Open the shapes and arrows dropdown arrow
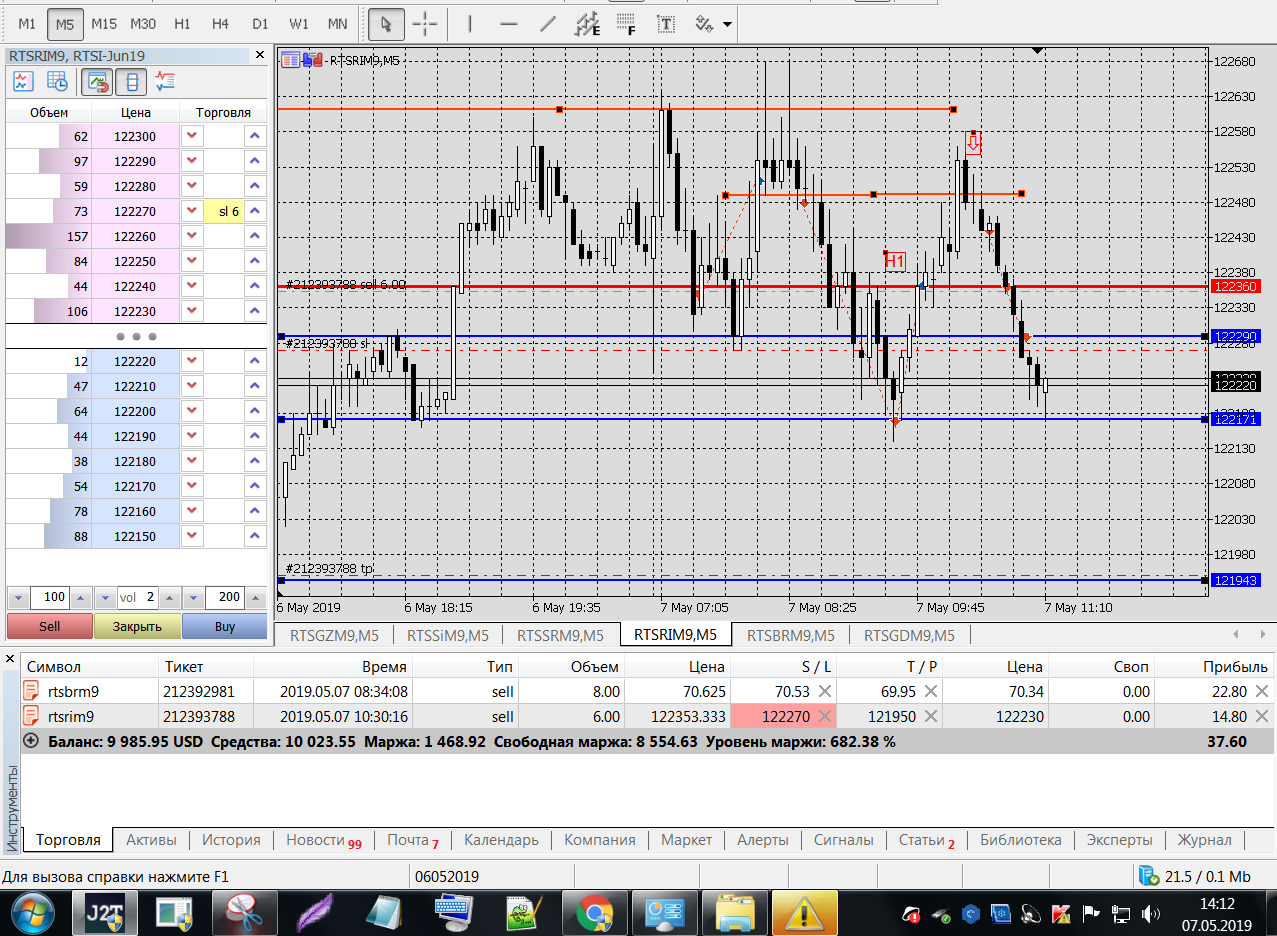The width and height of the screenshot is (1277, 936). pyautogui.click(x=727, y=23)
